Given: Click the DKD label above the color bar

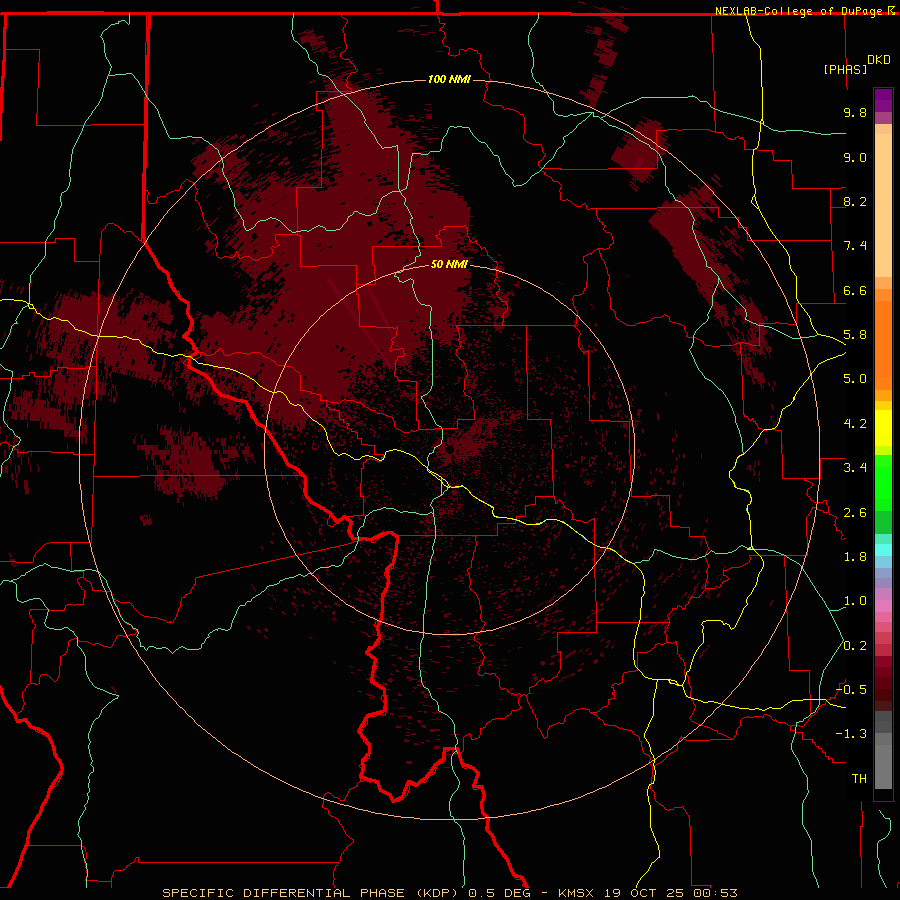Looking at the screenshot, I should click(x=879, y=60).
